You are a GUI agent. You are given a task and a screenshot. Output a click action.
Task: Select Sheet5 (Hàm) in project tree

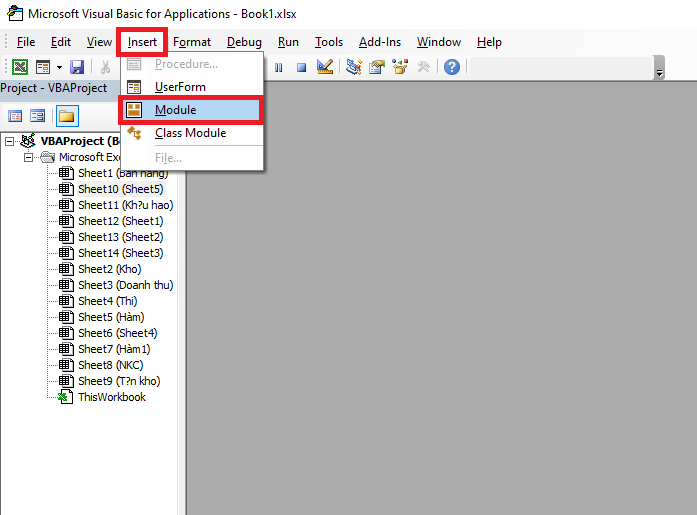tap(111, 317)
